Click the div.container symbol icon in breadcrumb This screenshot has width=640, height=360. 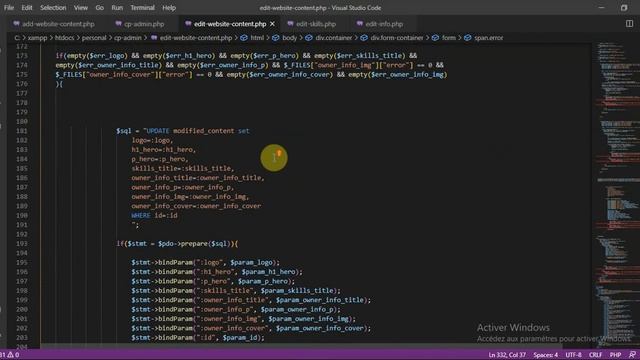coord(309,38)
